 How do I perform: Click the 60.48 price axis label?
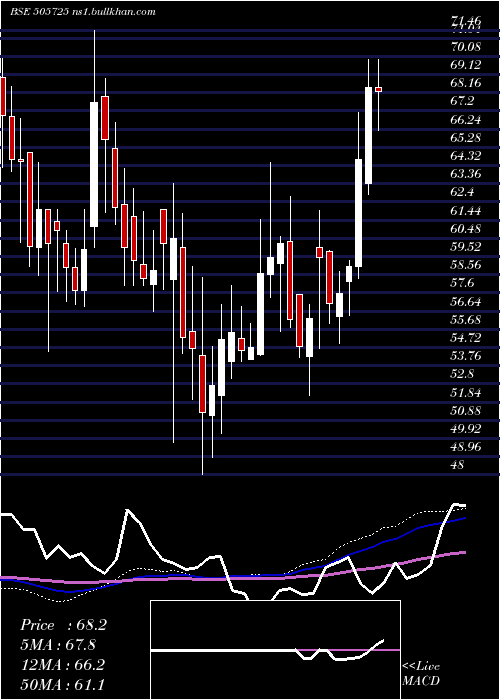pos(466,229)
